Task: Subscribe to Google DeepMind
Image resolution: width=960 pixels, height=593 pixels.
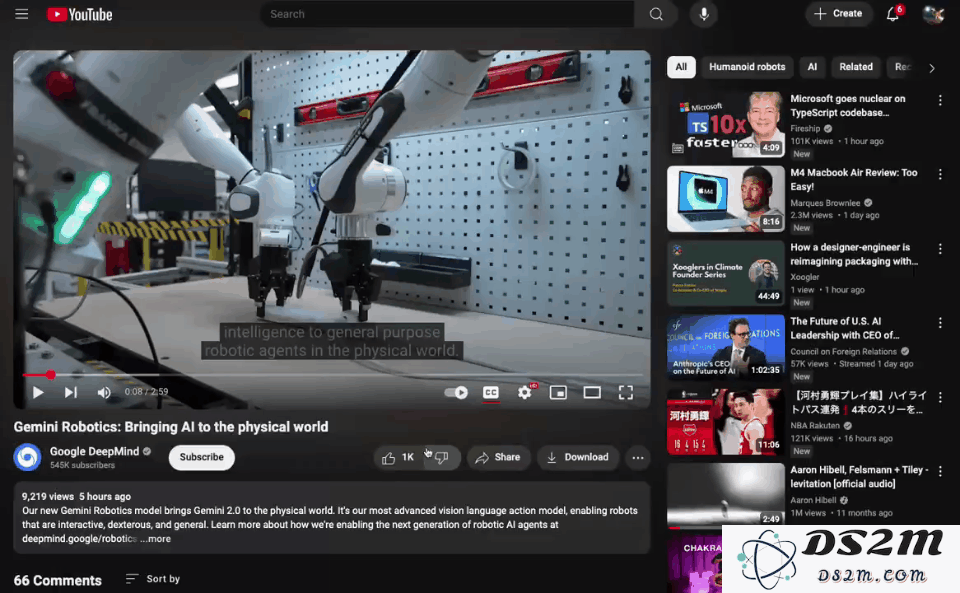Action: point(201,457)
